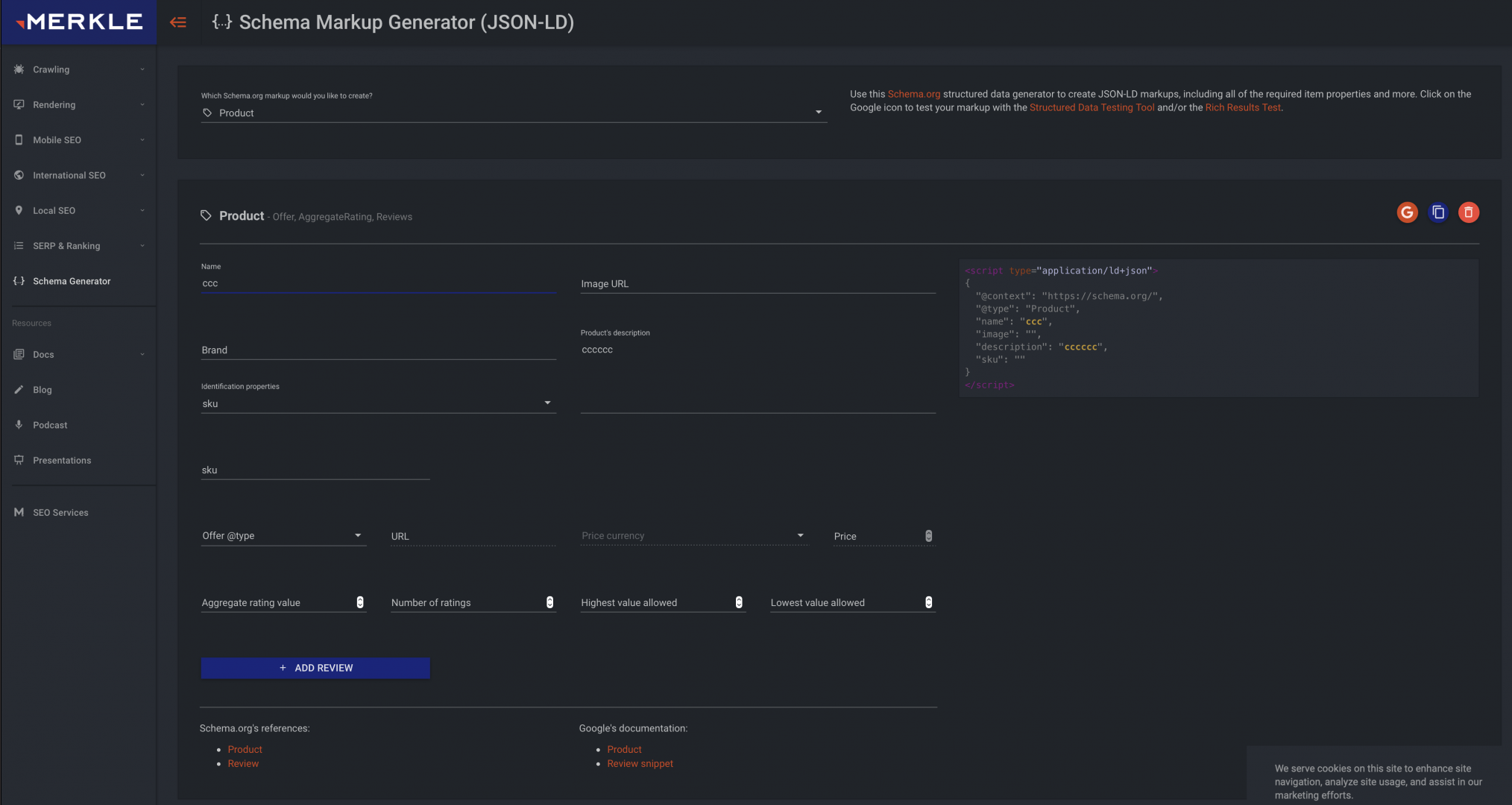The width and height of the screenshot is (1512, 805).
Task: Delete markup with red trash icon
Action: tap(1469, 212)
